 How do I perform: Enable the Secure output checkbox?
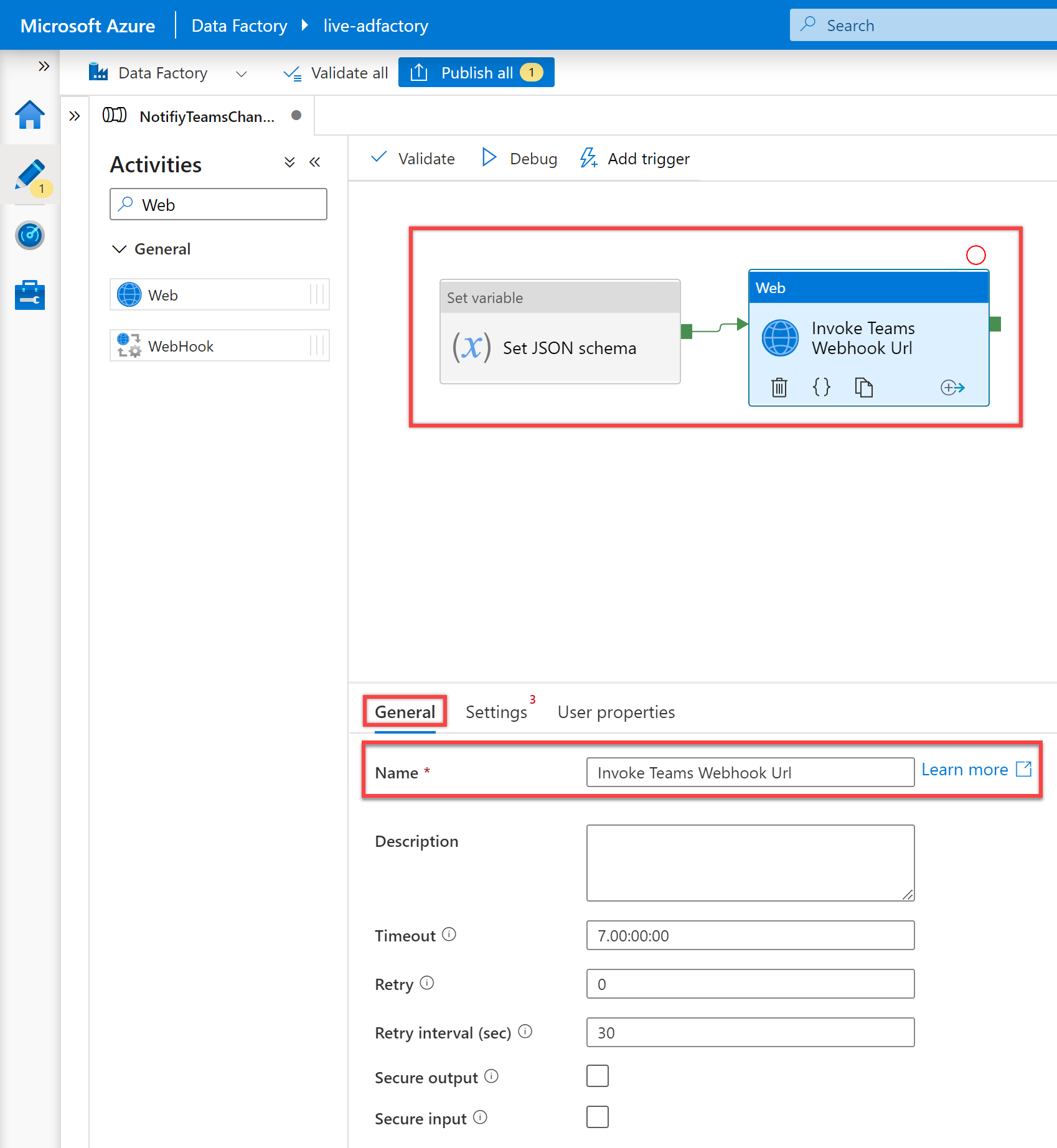[x=598, y=1076]
